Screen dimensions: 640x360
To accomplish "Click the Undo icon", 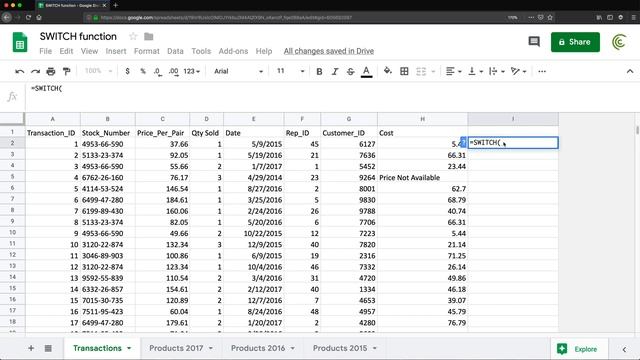I will click(x=19, y=71).
